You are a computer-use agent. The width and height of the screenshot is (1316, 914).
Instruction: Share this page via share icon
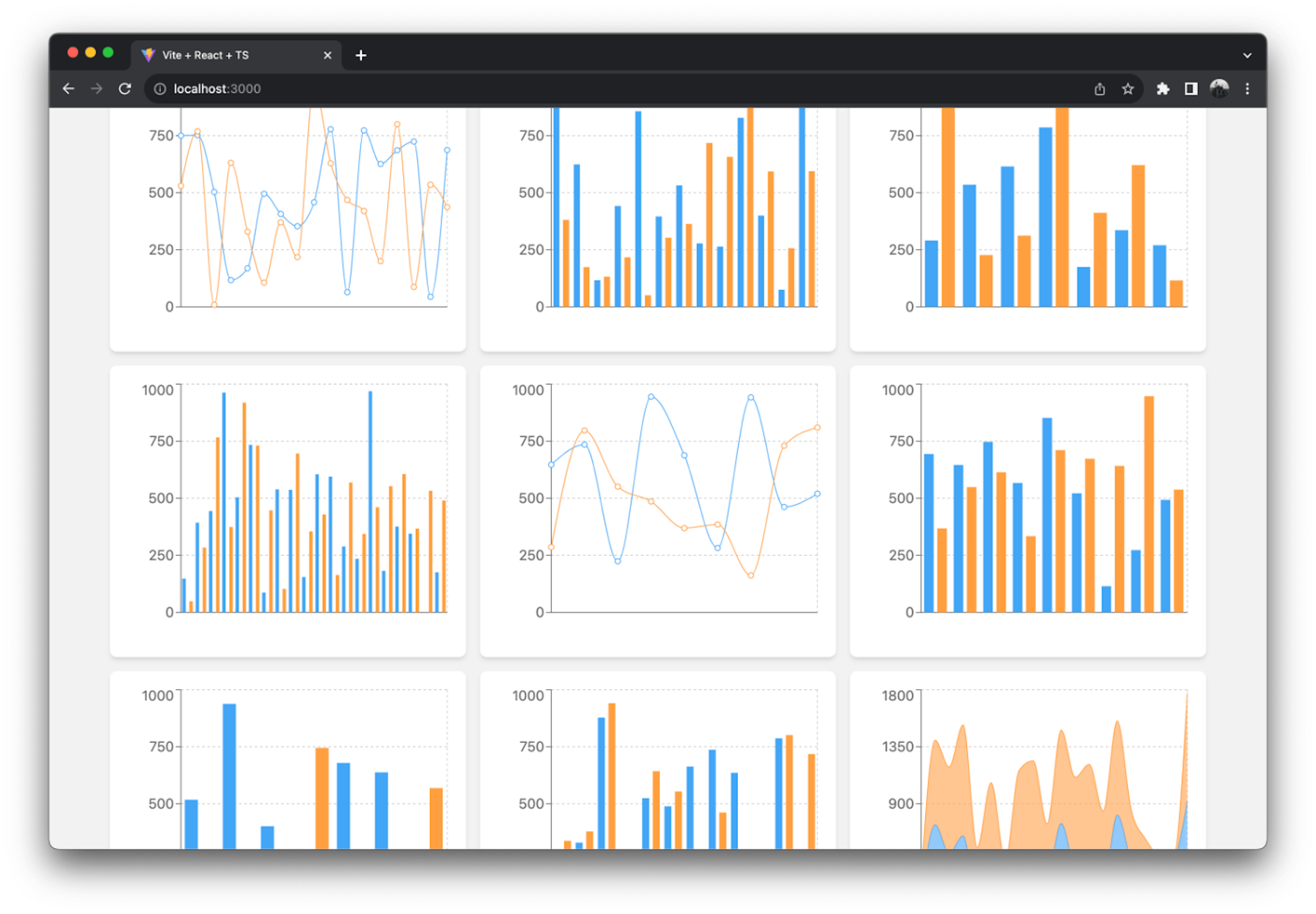[1099, 89]
